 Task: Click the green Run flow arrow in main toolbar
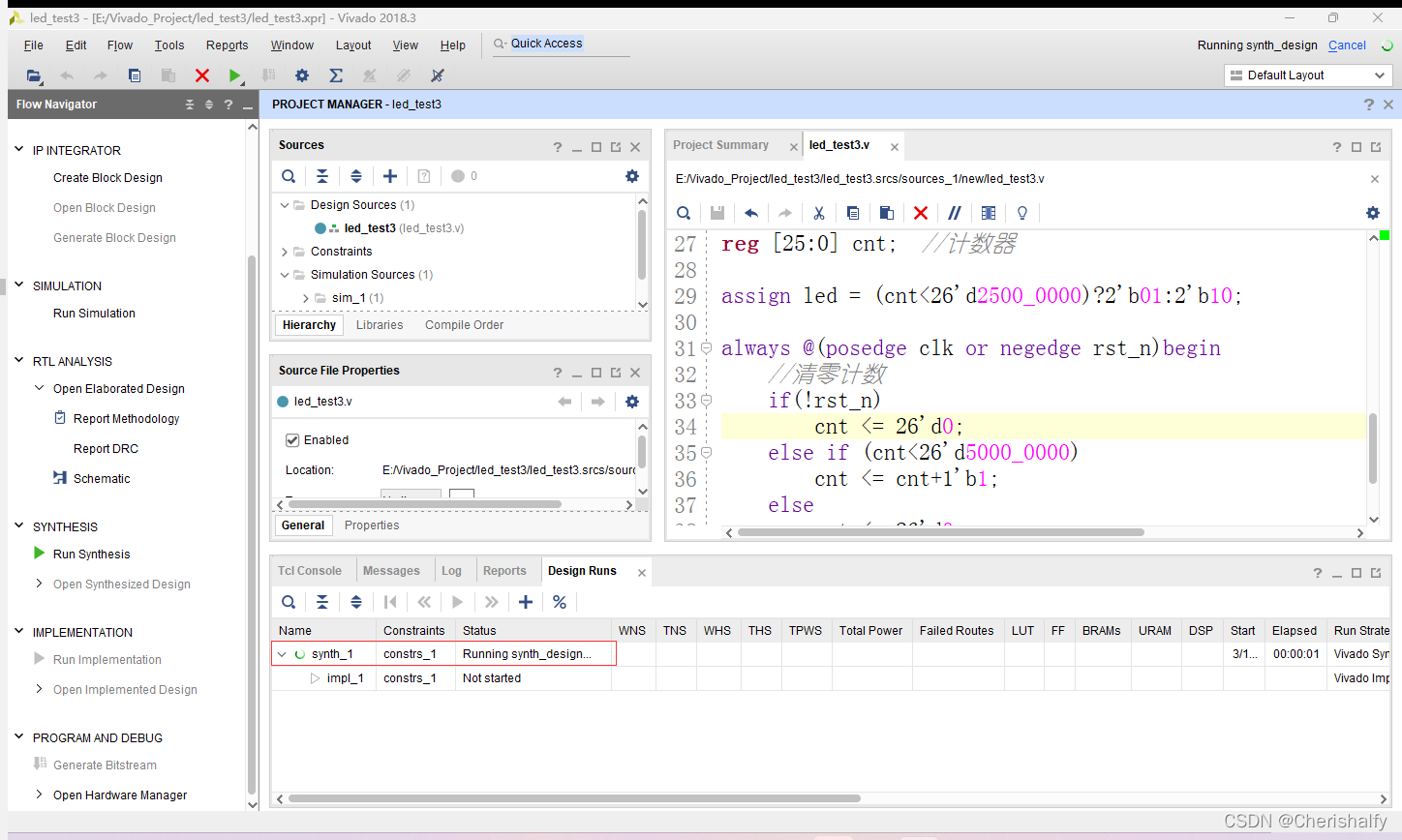click(234, 75)
